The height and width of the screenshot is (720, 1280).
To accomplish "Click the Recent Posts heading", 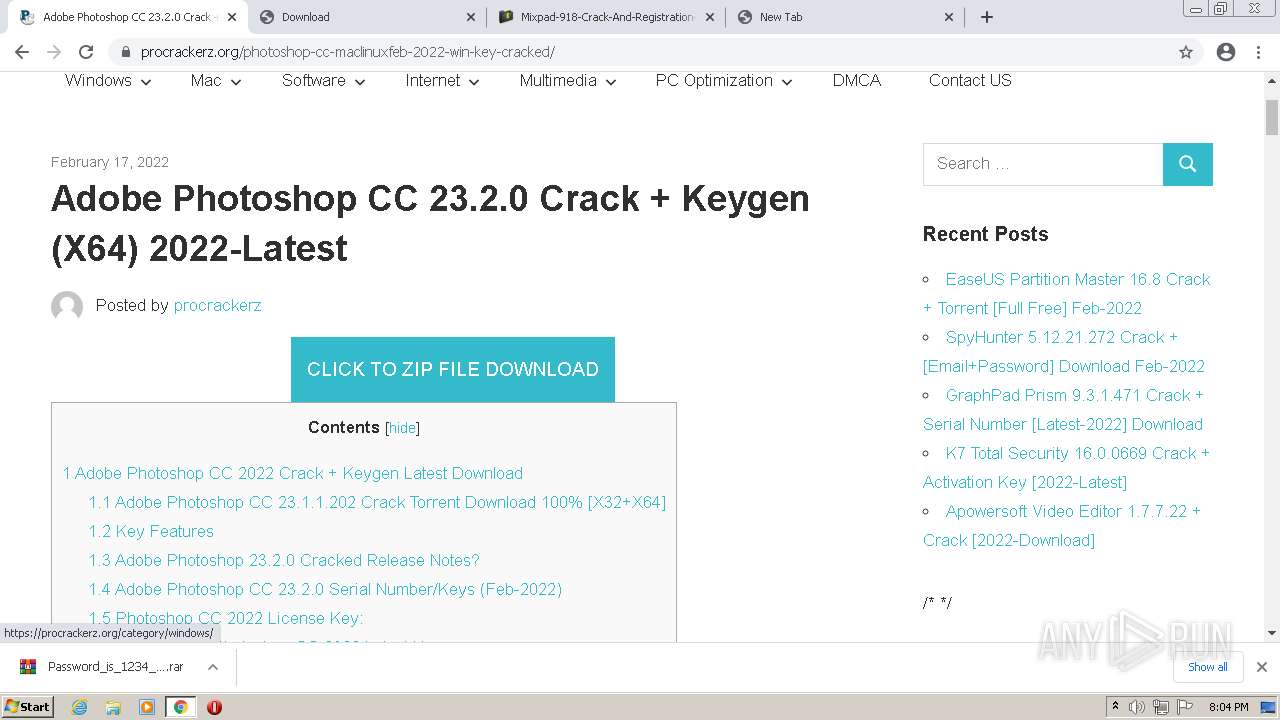I will [x=985, y=235].
